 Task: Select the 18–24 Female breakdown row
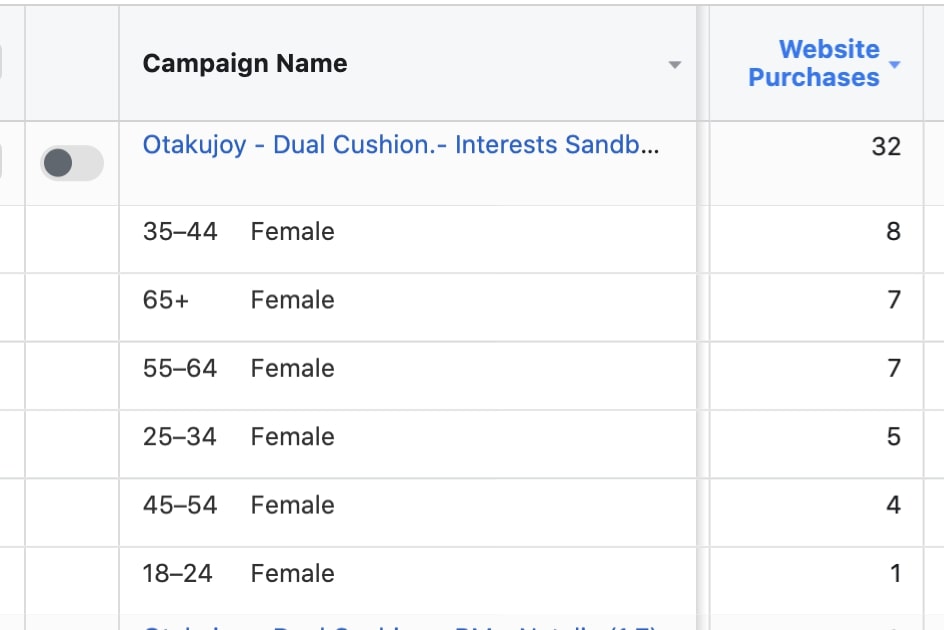(x=400, y=573)
